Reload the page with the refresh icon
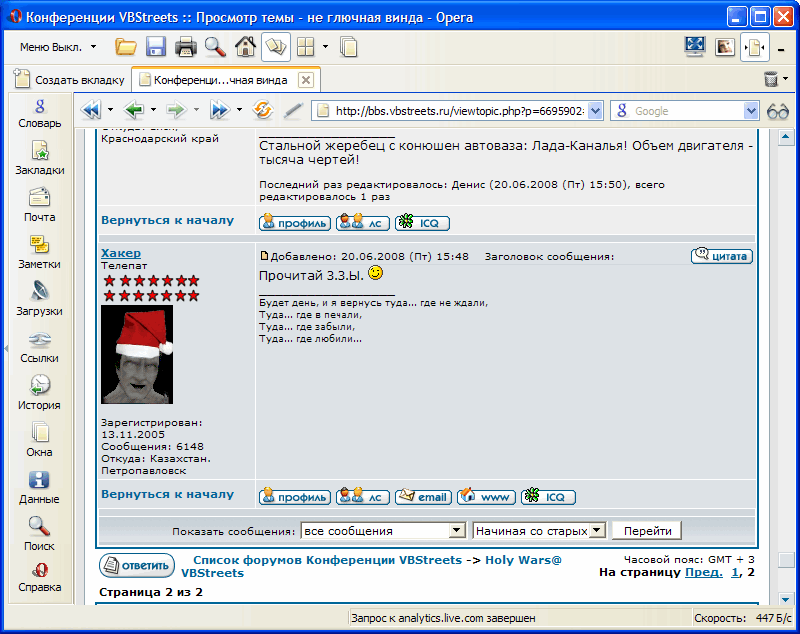The image size is (800, 634). 263,110
